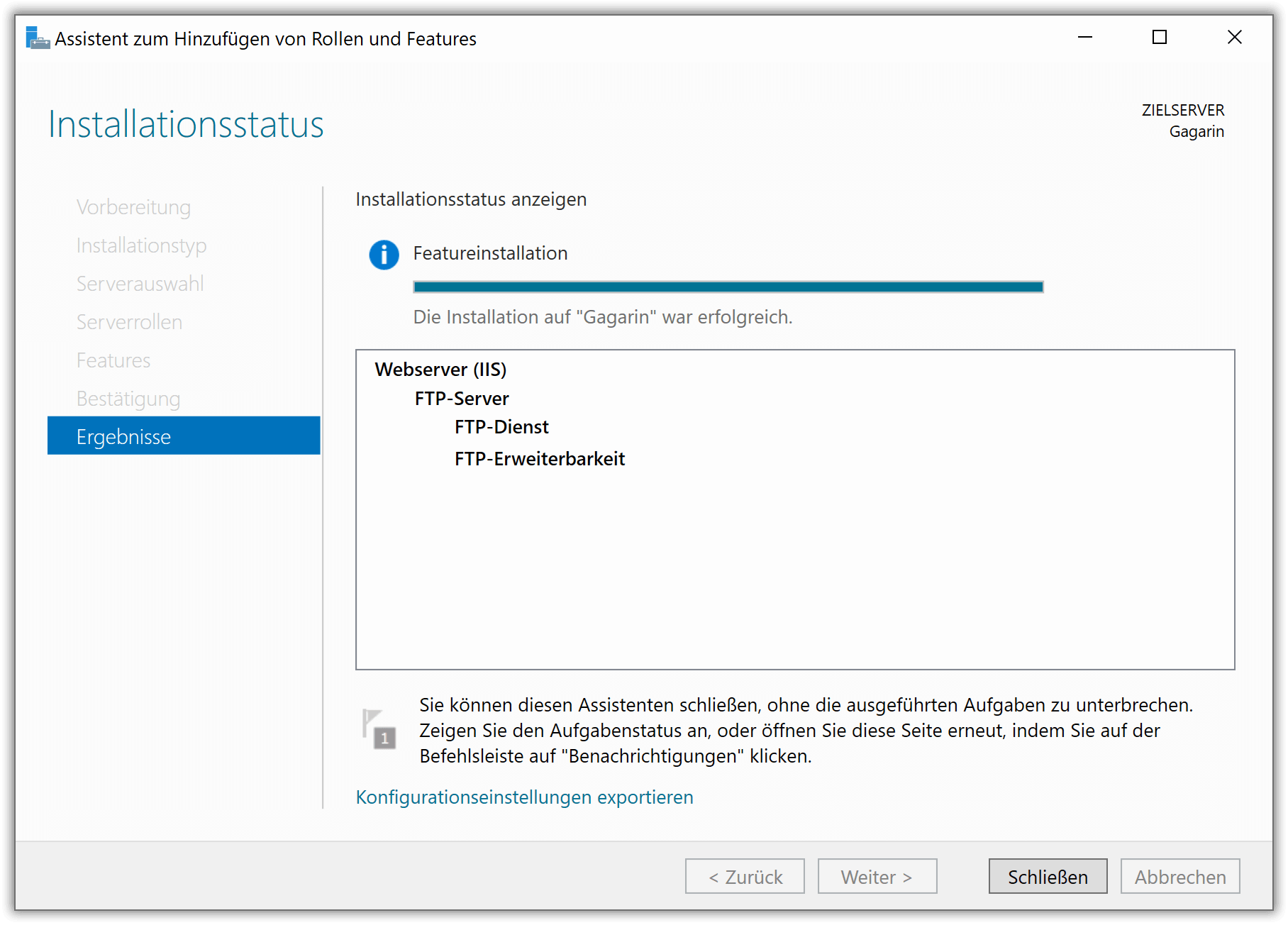The width and height of the screenshot is (1288, 925).
Task: Click the installation progress bar
Action: [x=728, y=287]
